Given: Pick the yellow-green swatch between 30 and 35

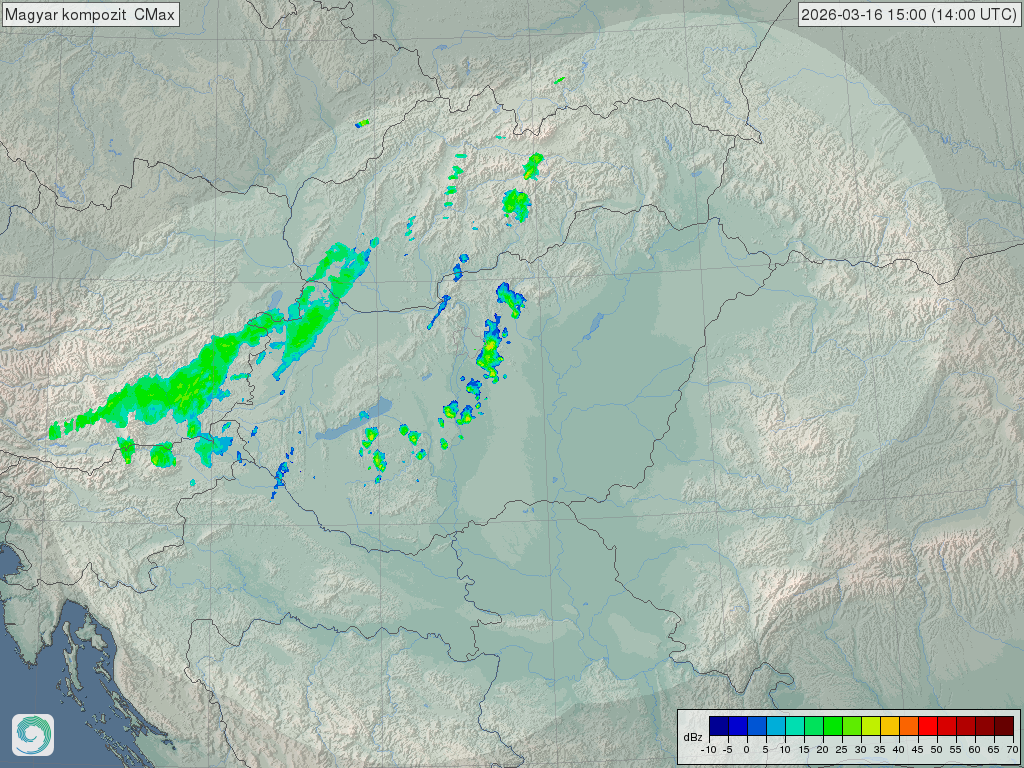Looking at the screenshot, I should point(870,726).
